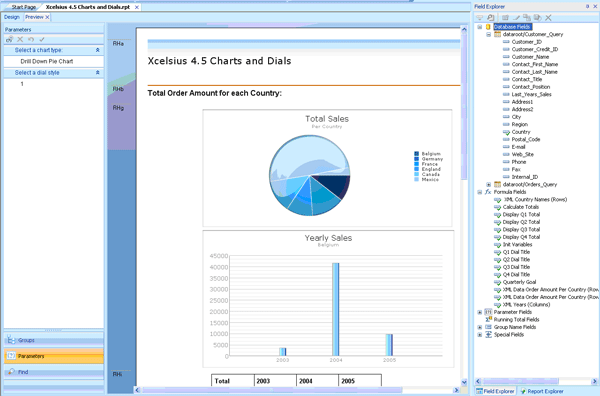This screenshot has height=396, width=600.
Task: Expand the Group Name Fields node
Action: click(479, 327)
